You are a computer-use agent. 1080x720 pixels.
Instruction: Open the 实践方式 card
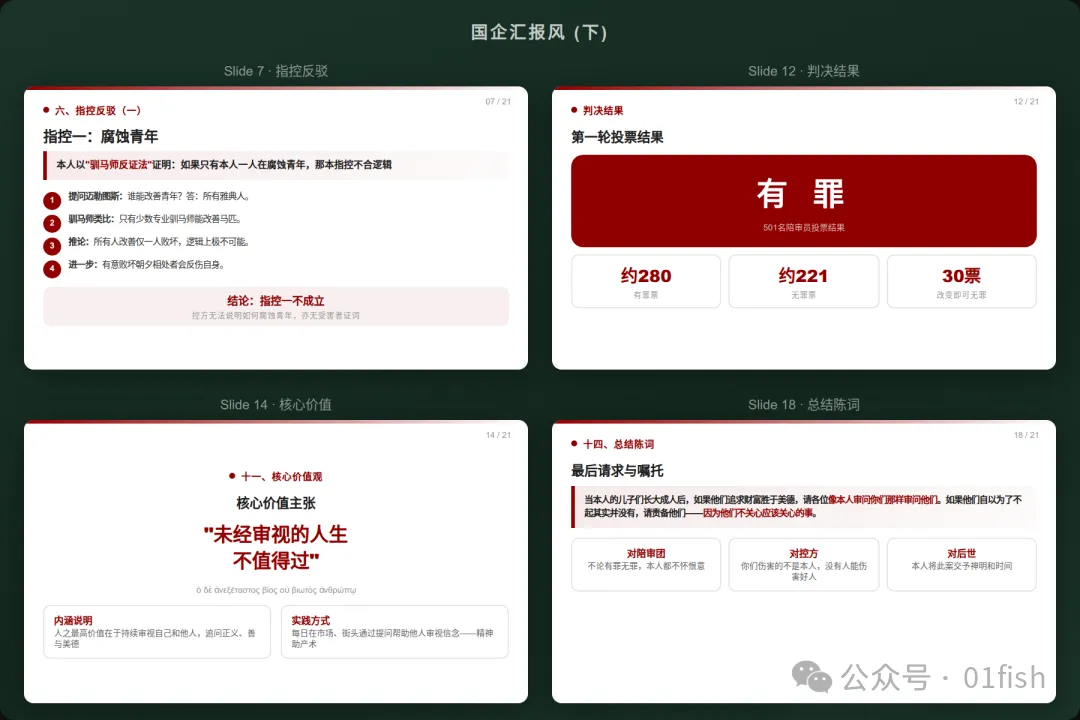coord(394,632)
